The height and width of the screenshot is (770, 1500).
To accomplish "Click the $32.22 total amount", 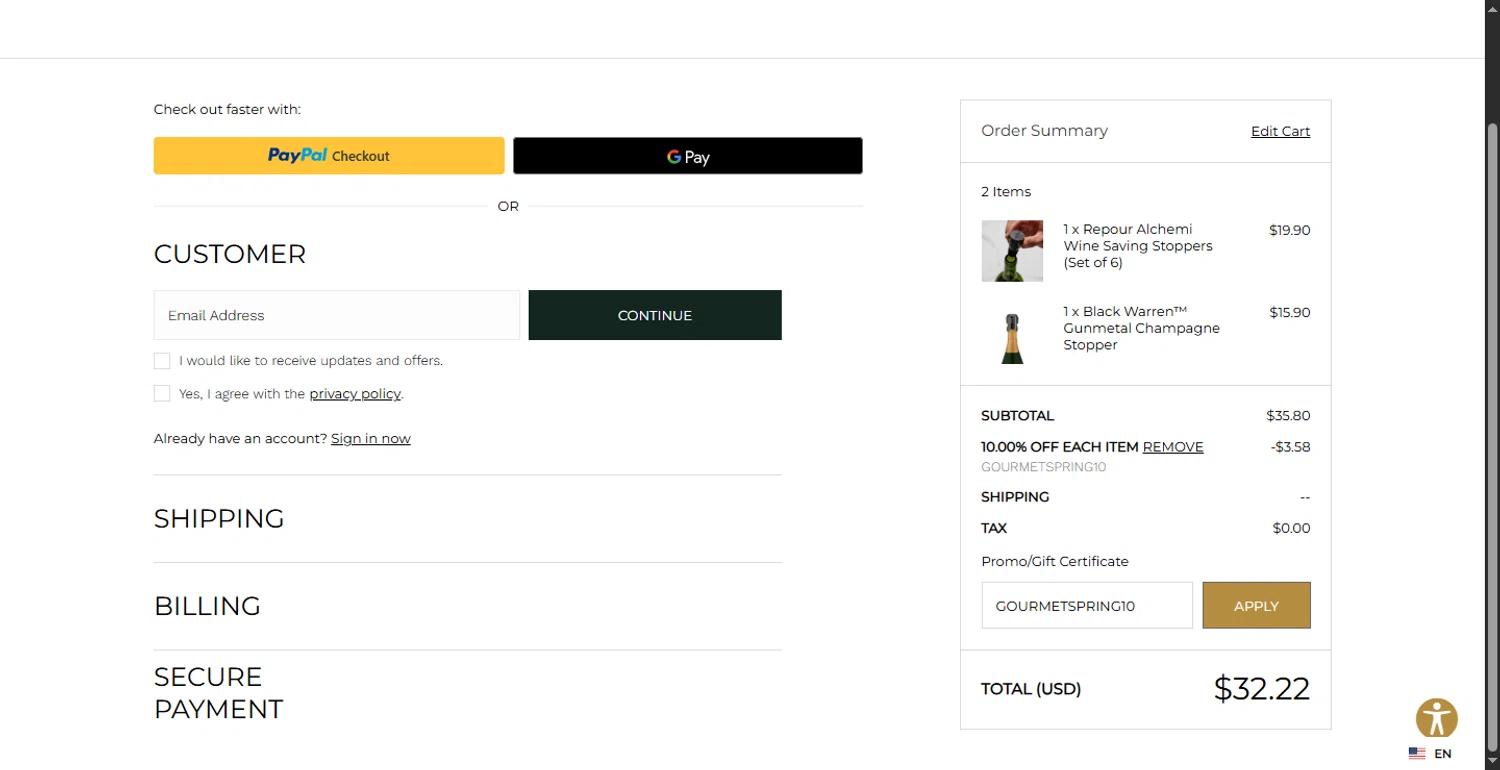I will click(x=1262, y=688).
